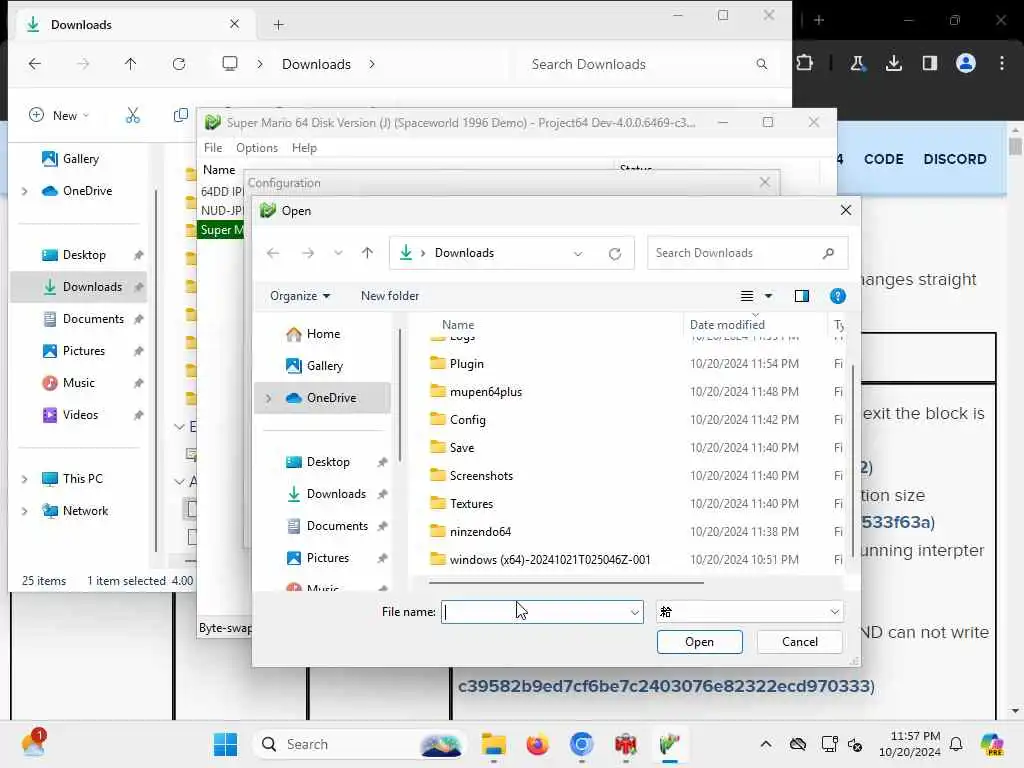Open the notification bell in system tray

click(956, 744)
